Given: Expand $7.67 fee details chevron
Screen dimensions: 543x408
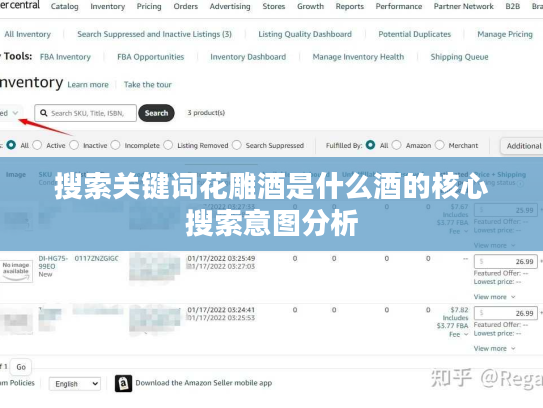Looking at the screenshot, I should click(x=466, y=231).
